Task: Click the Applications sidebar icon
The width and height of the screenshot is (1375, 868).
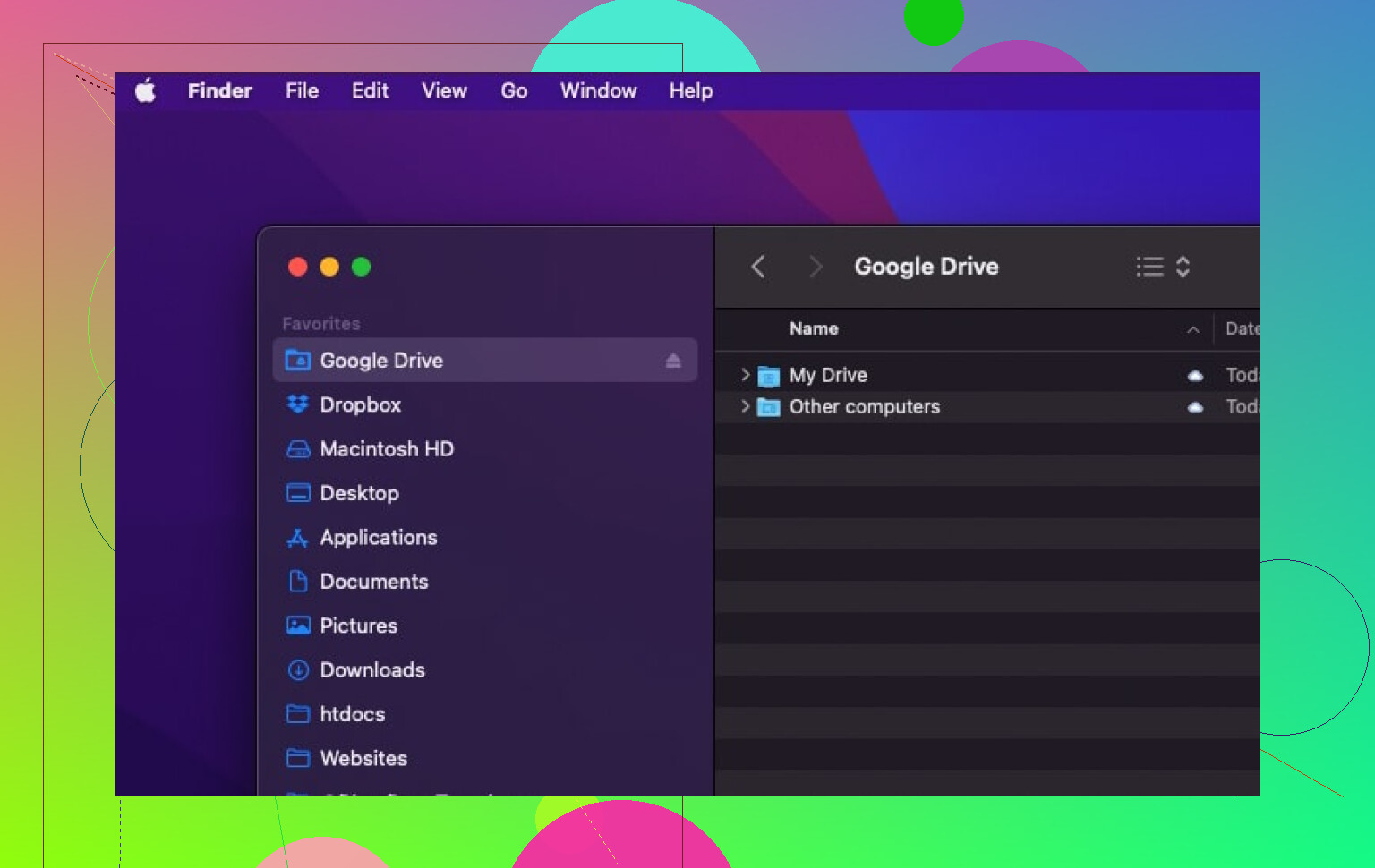Action: (x=298, y=538)
